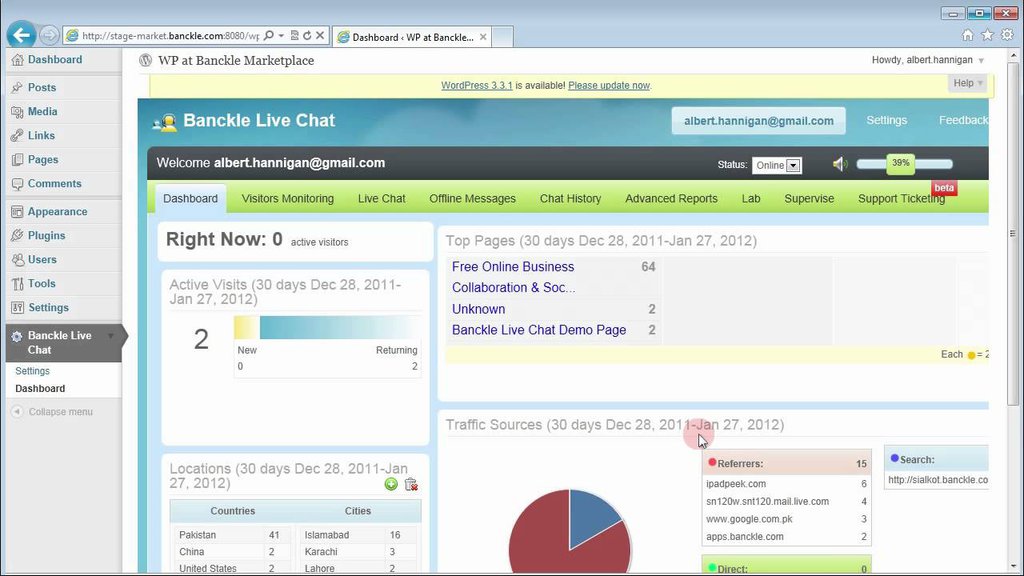Click the green add location icon

391,484
